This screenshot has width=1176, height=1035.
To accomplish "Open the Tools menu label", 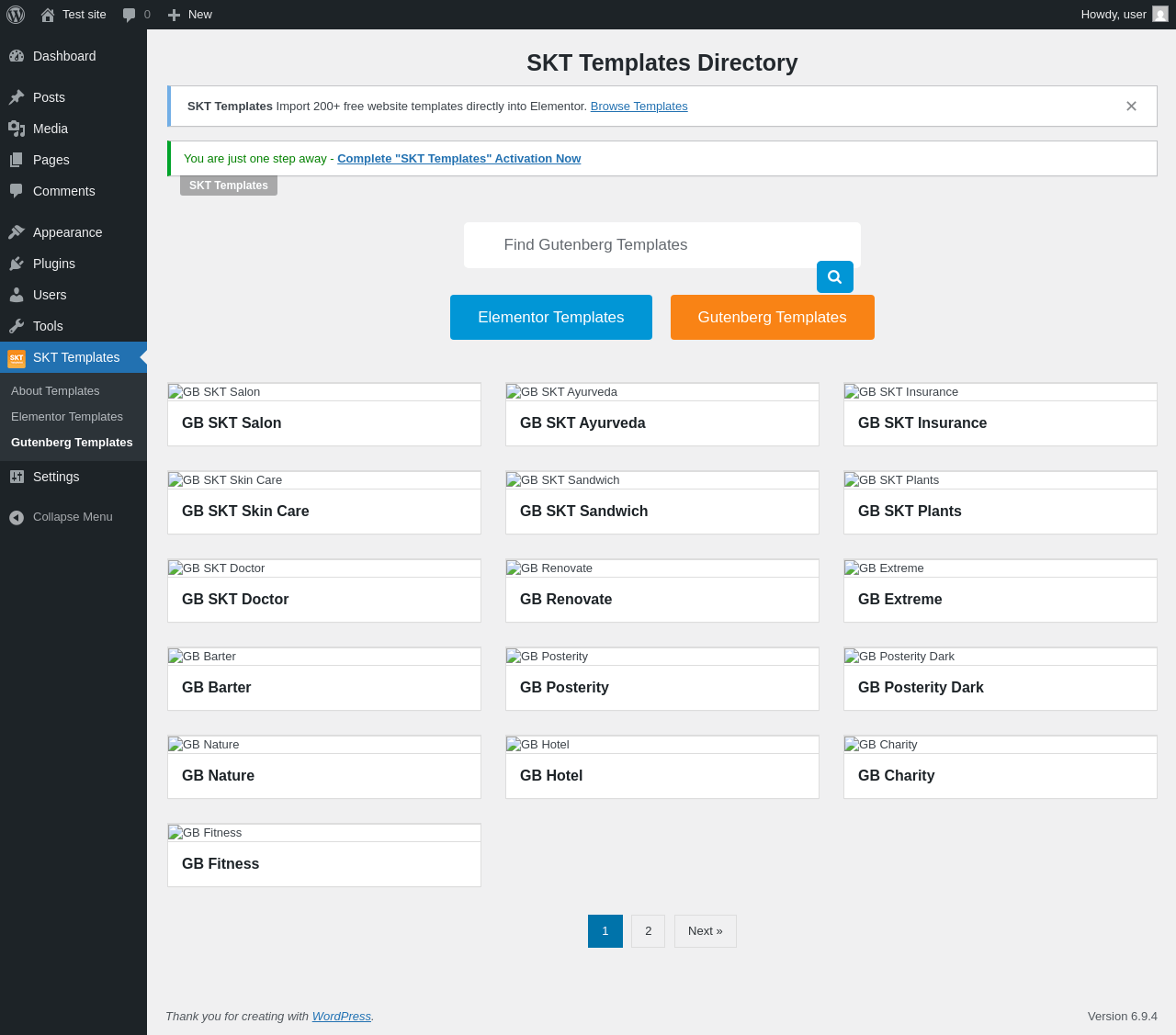I will click(48, 326).
